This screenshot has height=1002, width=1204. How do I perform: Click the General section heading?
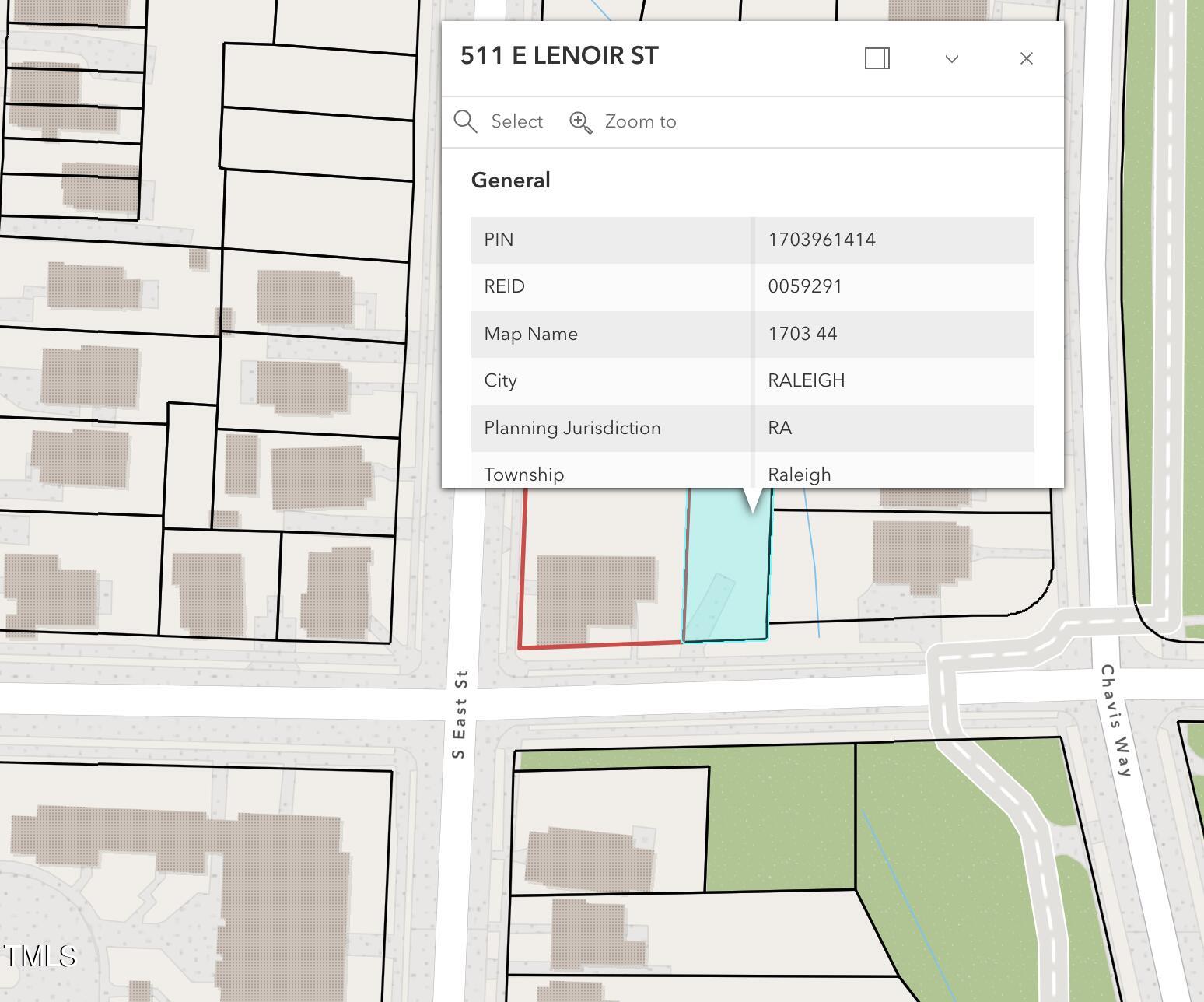[510, 180]
